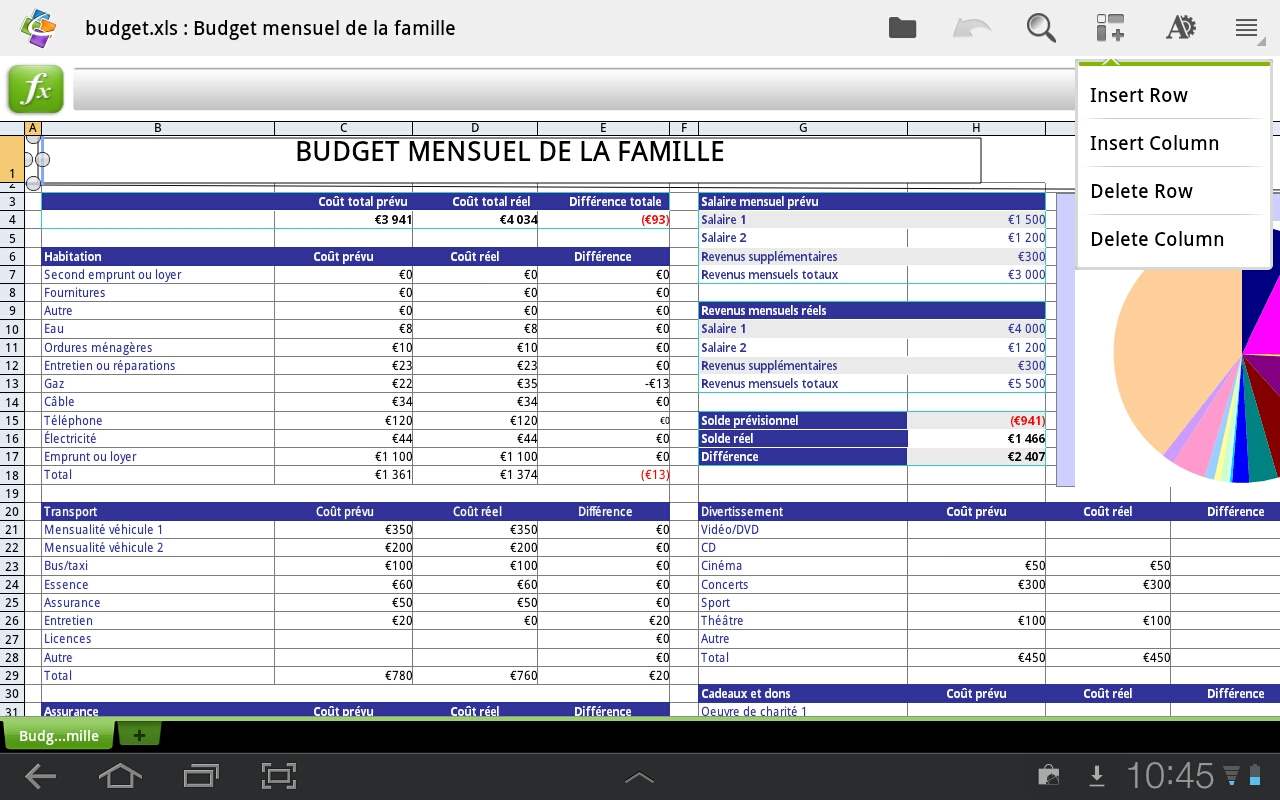Choose Insert Column from the menu
Image resolution: width=1280 pixels, height=800 pixels.
tap(1173, 143)
